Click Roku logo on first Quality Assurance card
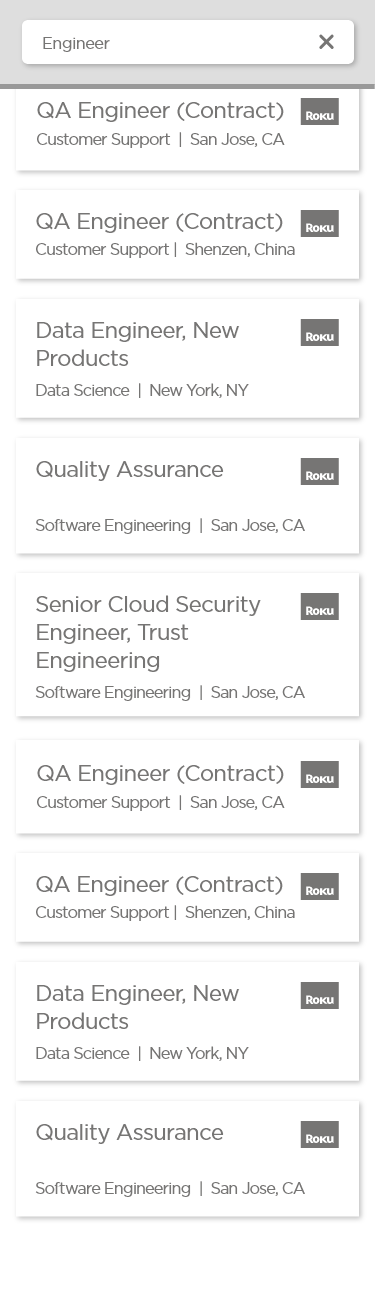 320,472
